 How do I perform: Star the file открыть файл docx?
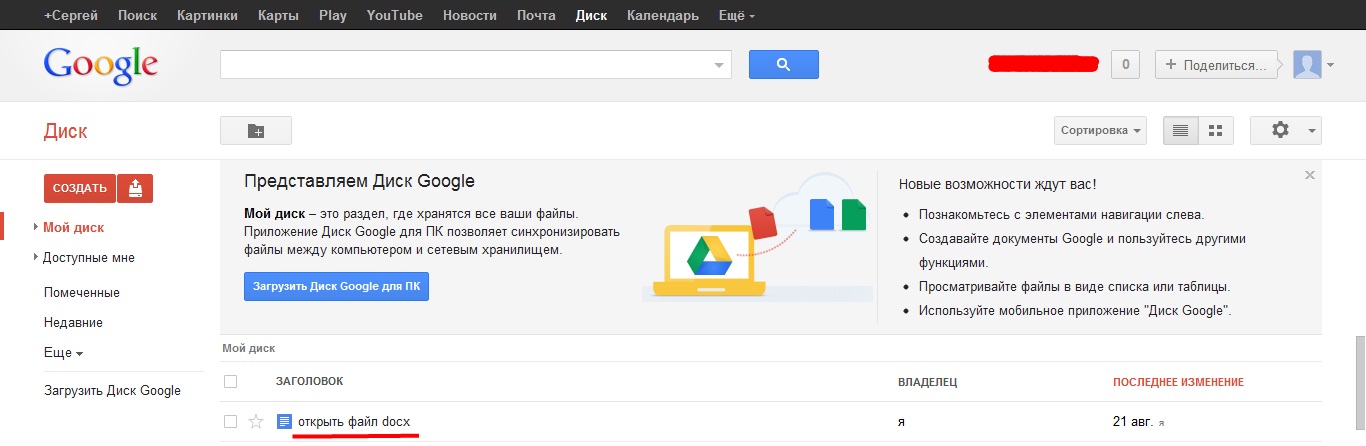point(256,422)
